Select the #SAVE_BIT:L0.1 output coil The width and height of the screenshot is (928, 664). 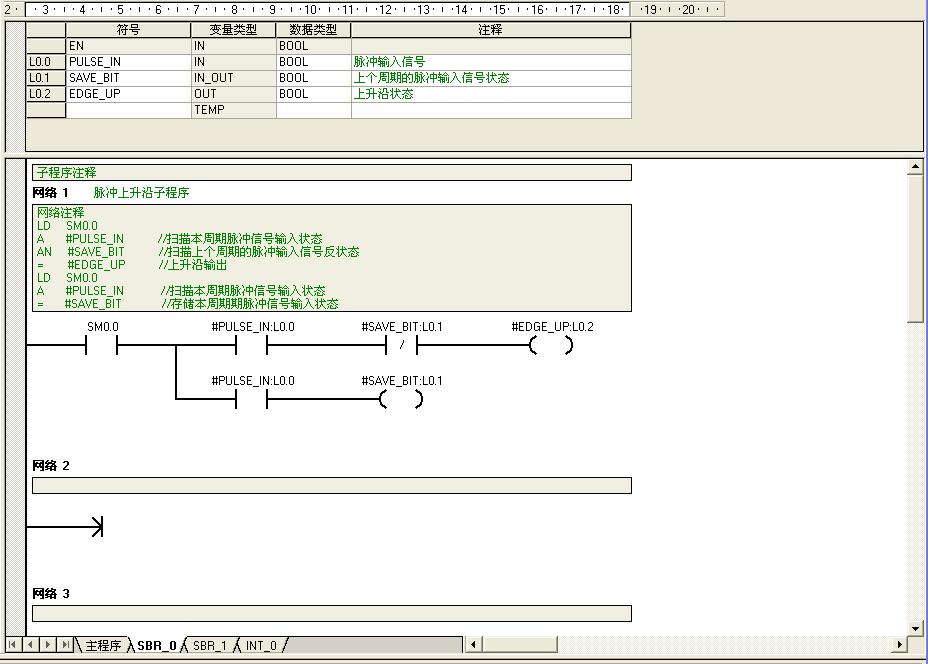click(401, 399)
